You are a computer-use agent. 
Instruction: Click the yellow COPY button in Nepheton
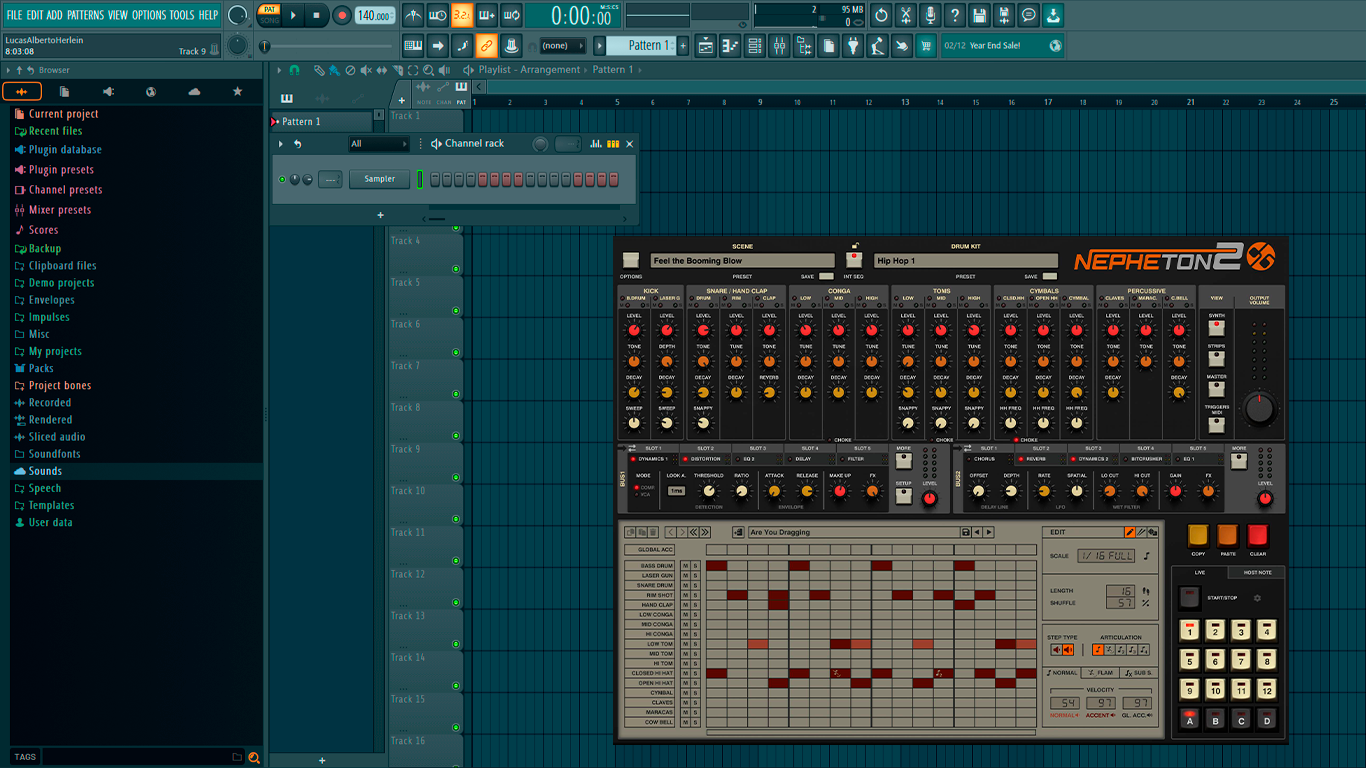pyautogui.click(x=1198, y=535)
